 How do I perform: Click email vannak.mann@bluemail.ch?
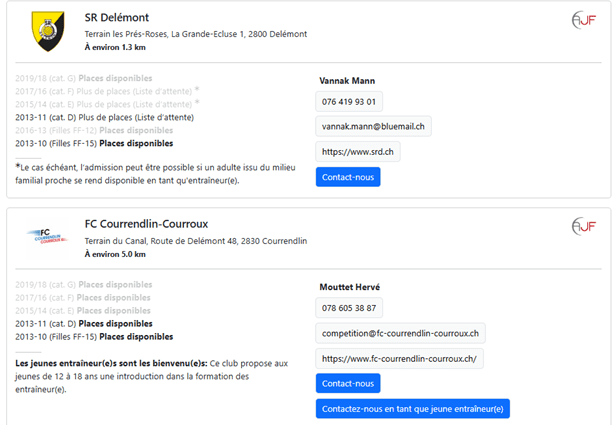(373, 126)
